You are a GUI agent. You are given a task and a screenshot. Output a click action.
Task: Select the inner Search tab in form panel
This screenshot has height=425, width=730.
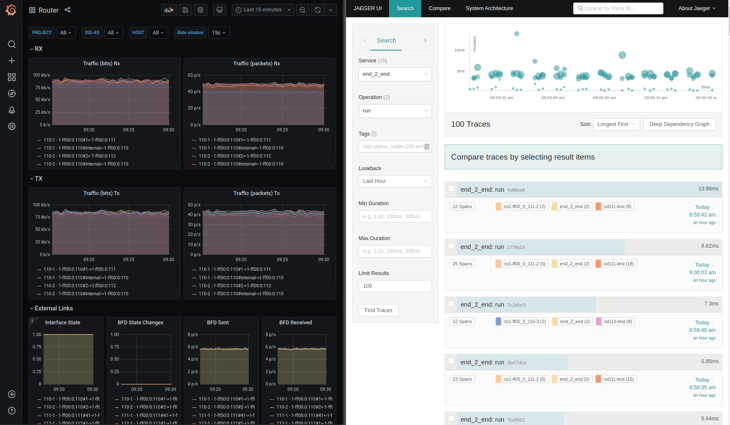pos(386,40)
